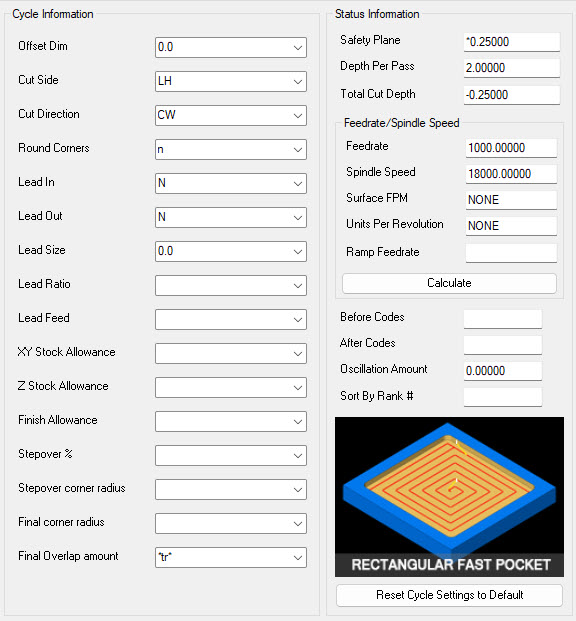
Task: Expand the Finish Allowance dropdown
Action: point(231,421)
